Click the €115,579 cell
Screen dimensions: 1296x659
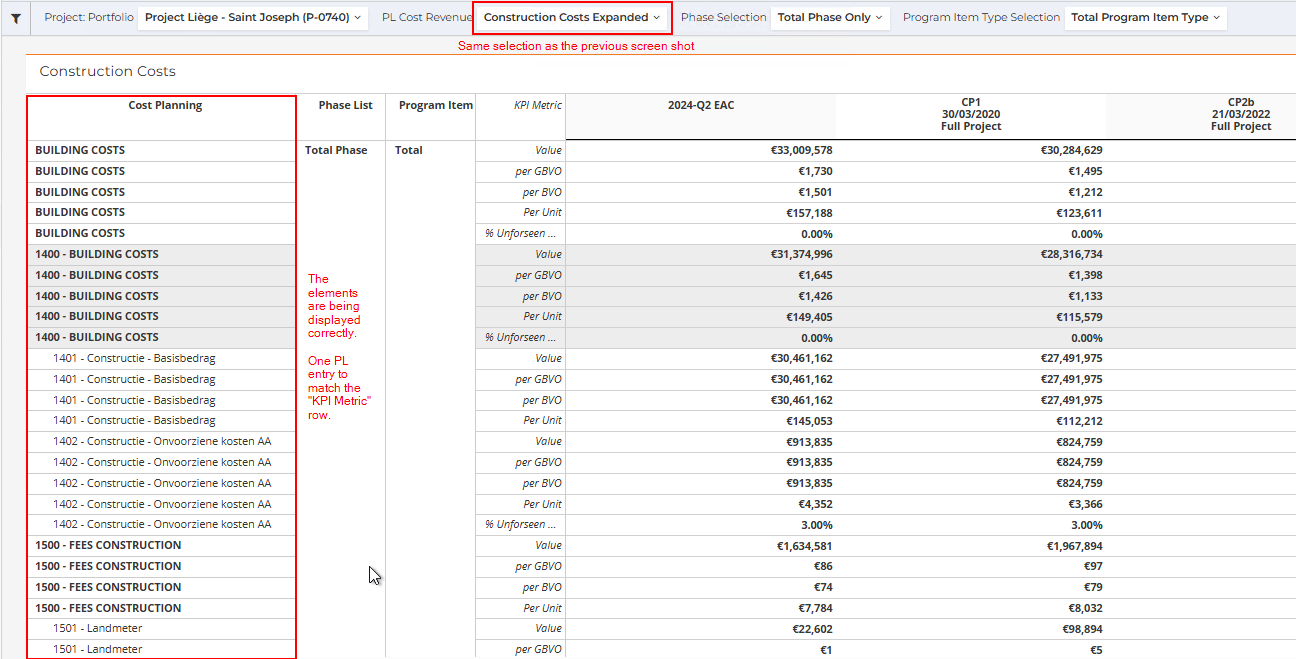pos(1079,317)
